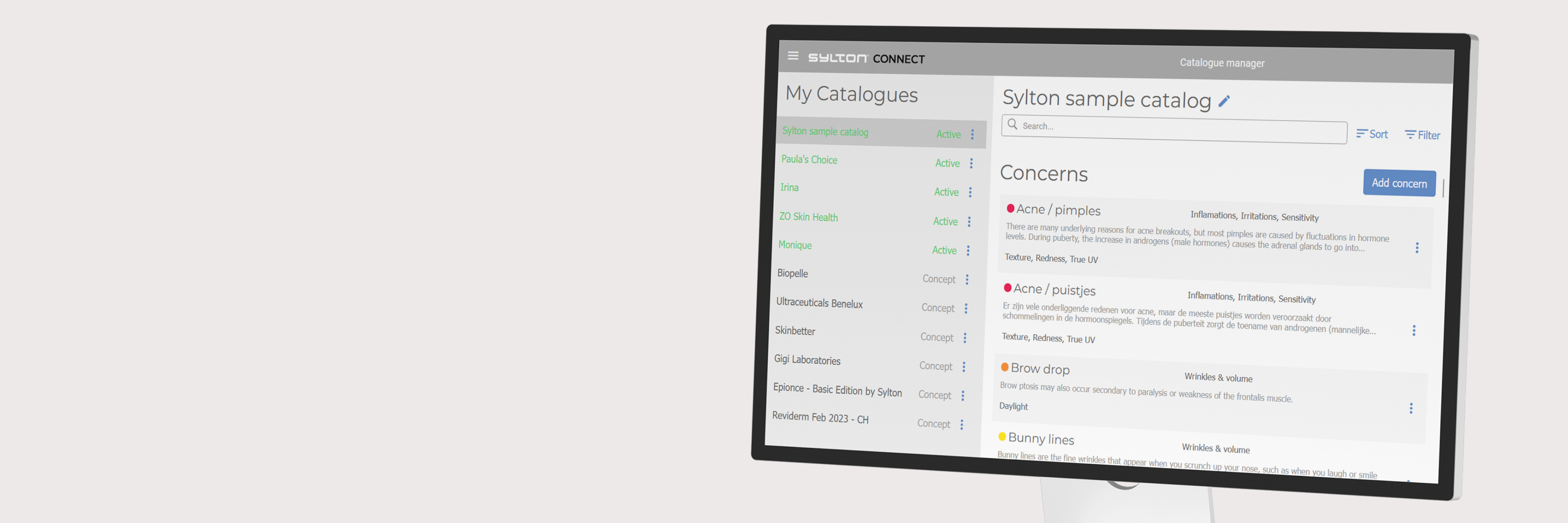Open the Filter options
Screen dimensions: 1568x523
[x=1422, y=135]
